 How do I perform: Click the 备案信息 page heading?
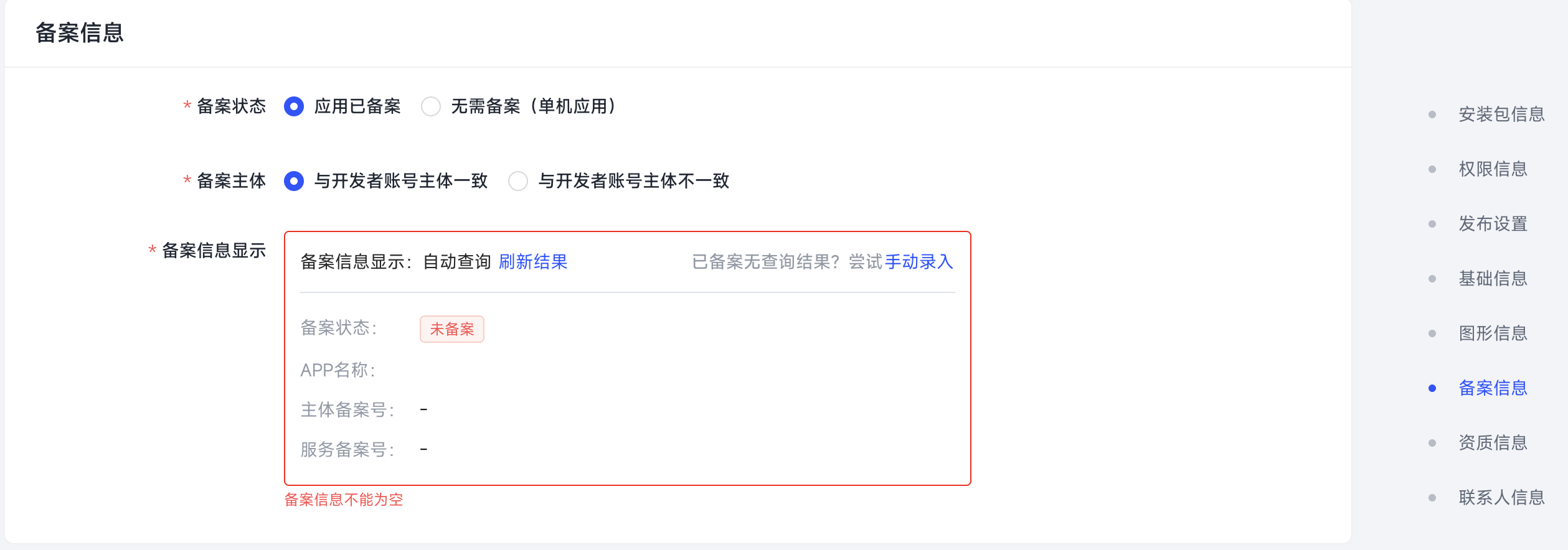tap(80, 33)
